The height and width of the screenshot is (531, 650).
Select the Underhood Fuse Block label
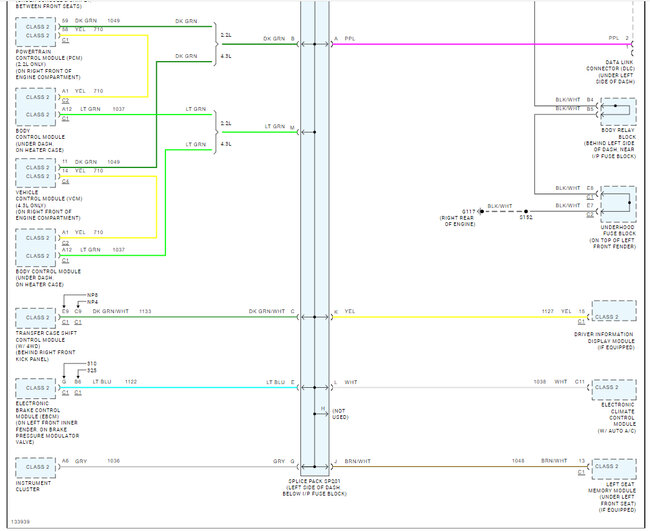click(613, 237)
